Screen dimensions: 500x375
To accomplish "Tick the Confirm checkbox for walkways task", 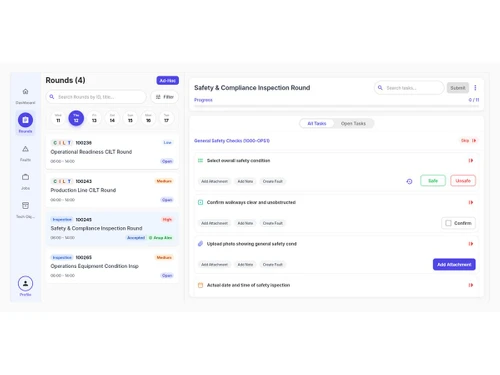I will click(x=448, y=223).
